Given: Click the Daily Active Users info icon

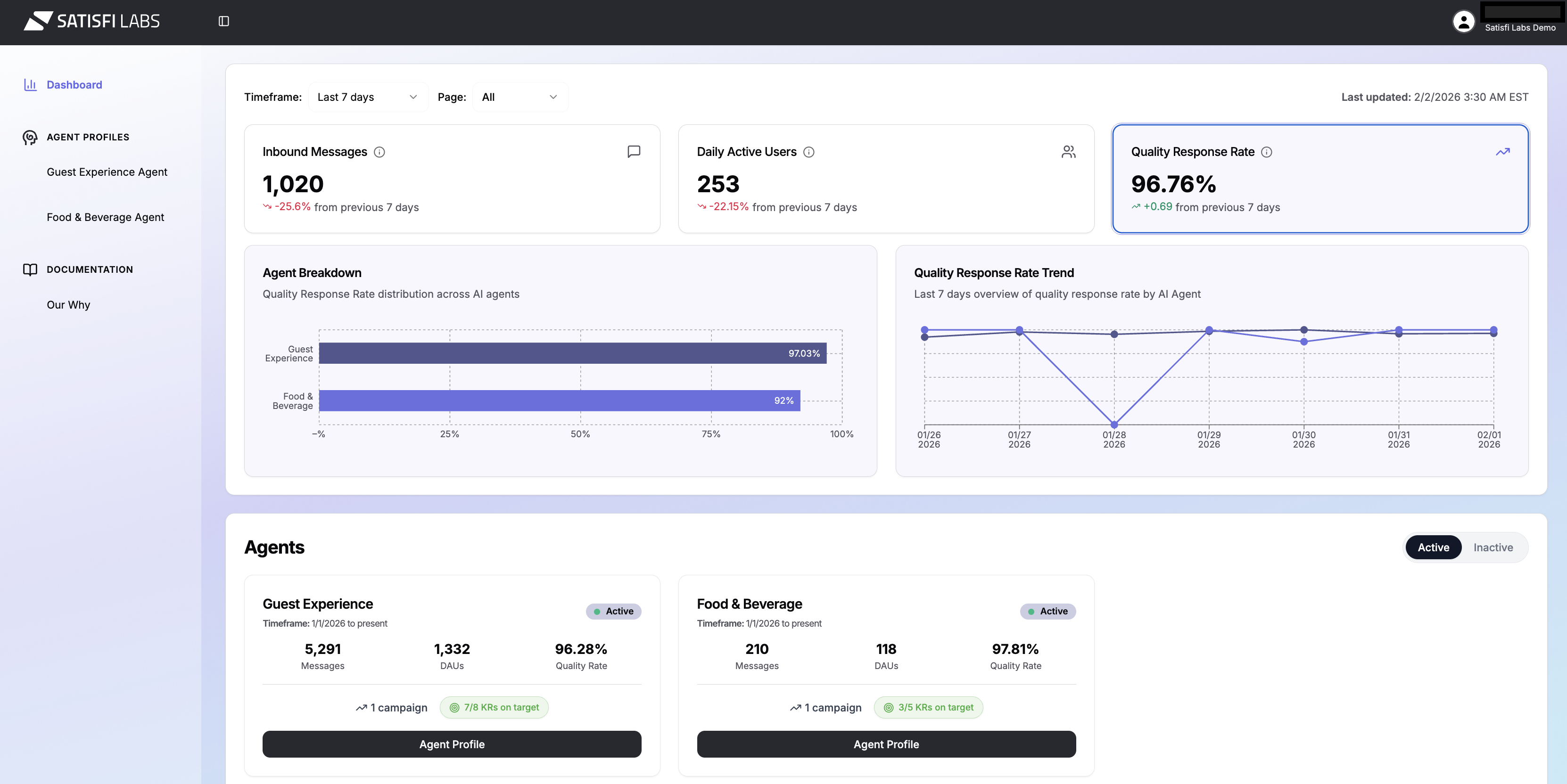Looking at the screenshot, I should (808, 152).
